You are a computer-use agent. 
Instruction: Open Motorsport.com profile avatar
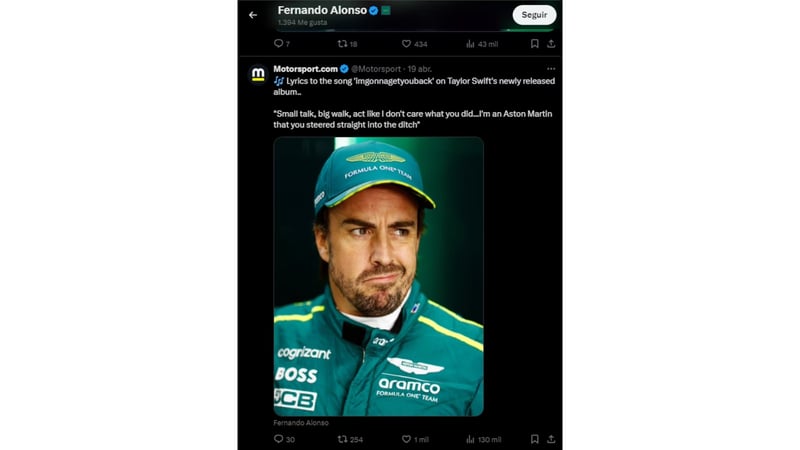tap(257, 74)
